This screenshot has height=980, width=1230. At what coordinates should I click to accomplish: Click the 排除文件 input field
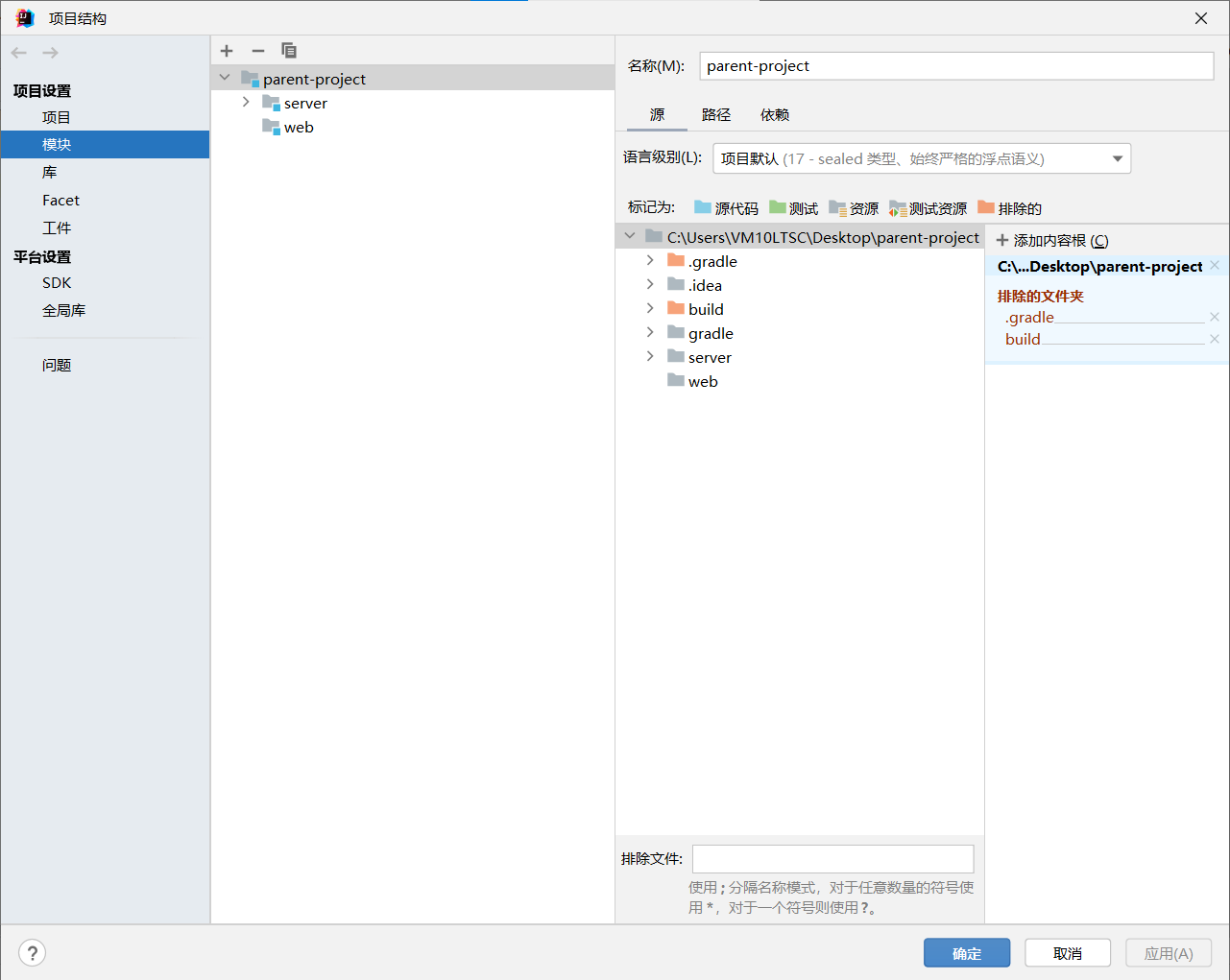832,858
